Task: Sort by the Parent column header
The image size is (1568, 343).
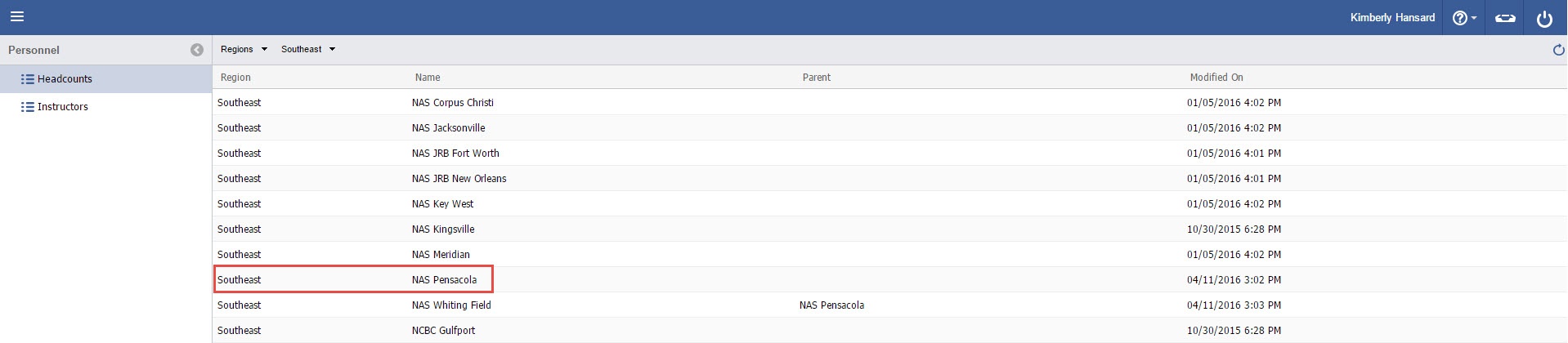Action: [x=816, y=78]
